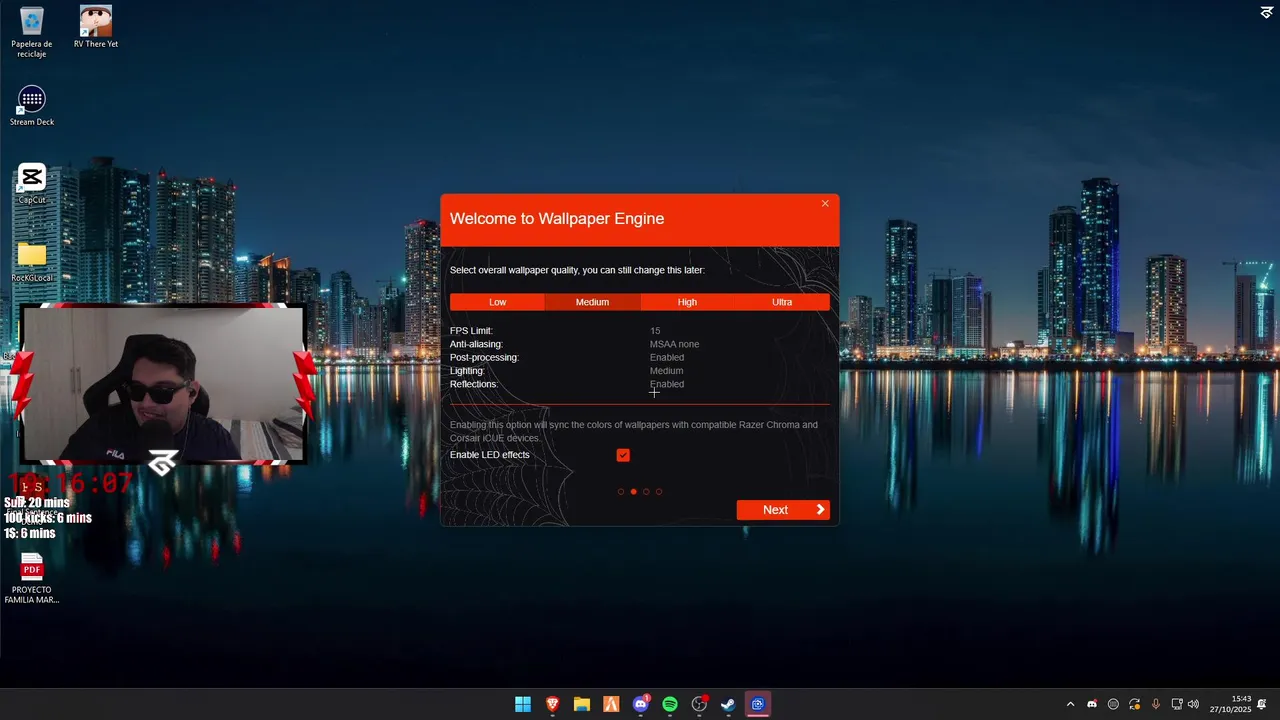This screenshot has height=720, width=1280.
Task: Select the High quality preset
Action: [x=687, y=302]
